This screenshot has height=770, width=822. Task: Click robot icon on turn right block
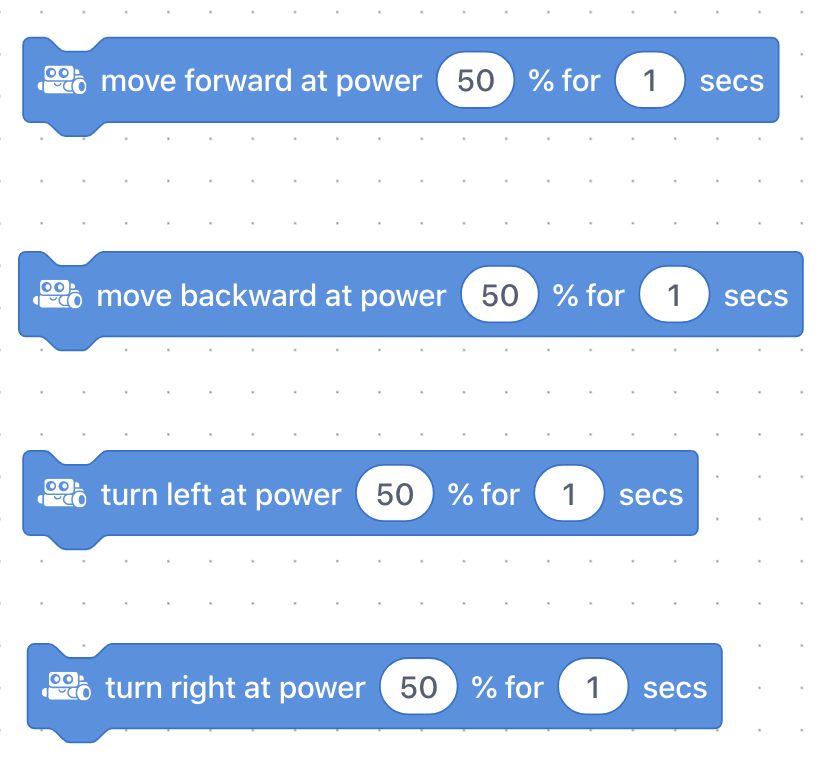(x=67, y=686)
